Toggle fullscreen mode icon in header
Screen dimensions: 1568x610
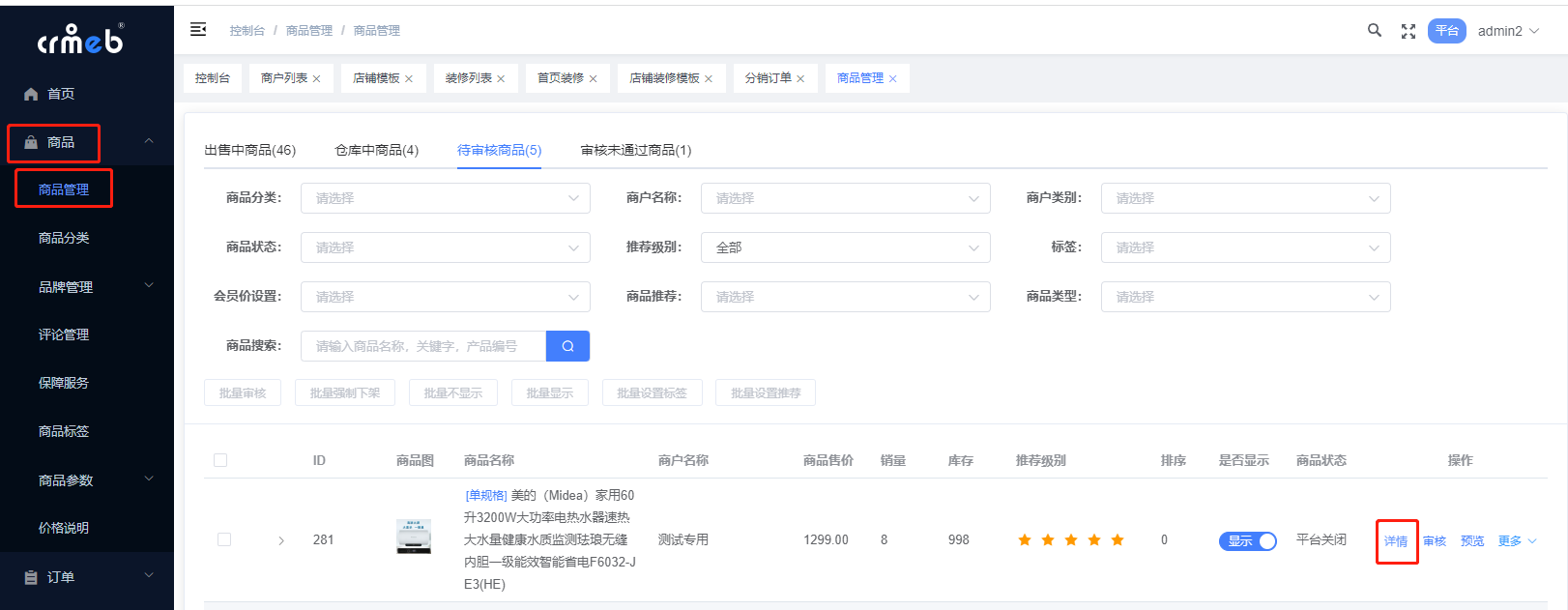(1408, 32)
